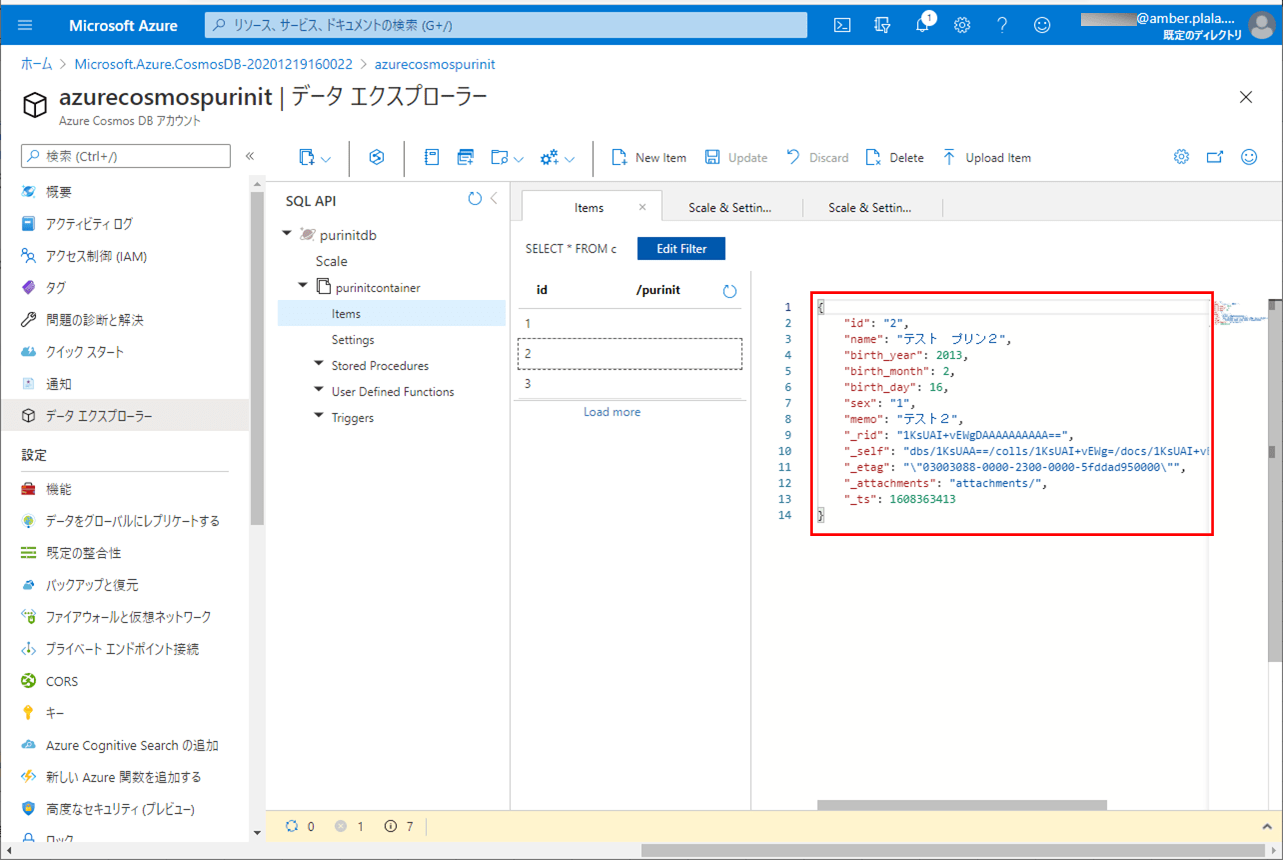
Task: Open Cloud Shell from top bar
Action: (843, 25)
